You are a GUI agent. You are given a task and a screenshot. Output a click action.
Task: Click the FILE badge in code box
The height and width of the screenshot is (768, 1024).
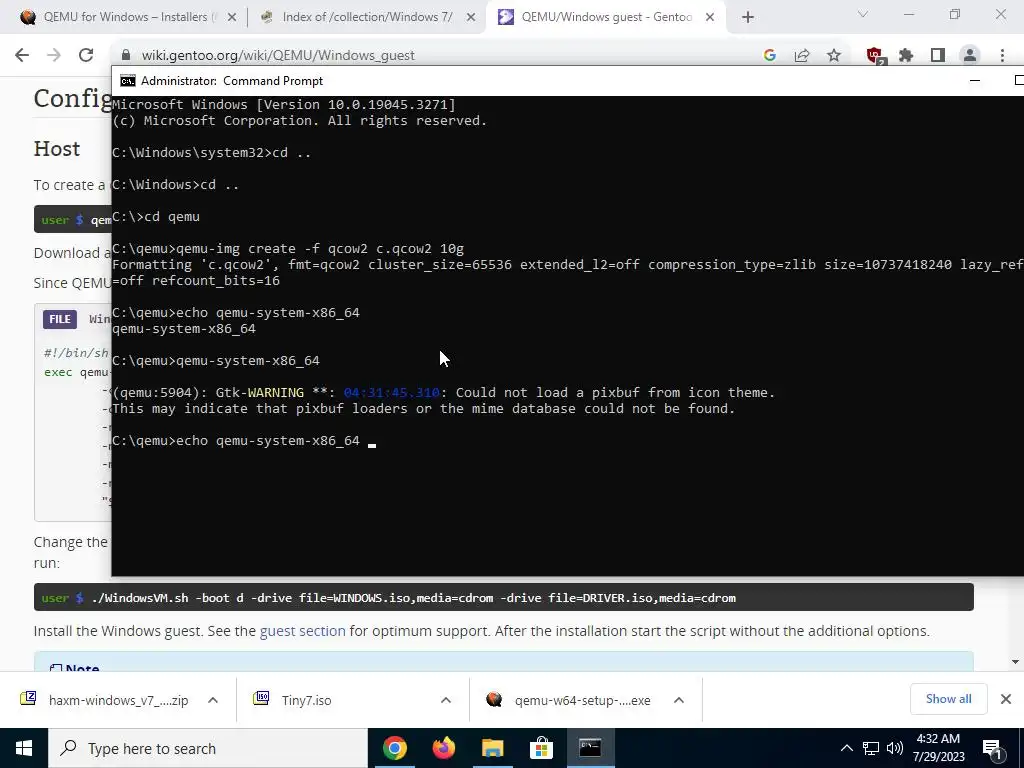(x=59, y=319)
